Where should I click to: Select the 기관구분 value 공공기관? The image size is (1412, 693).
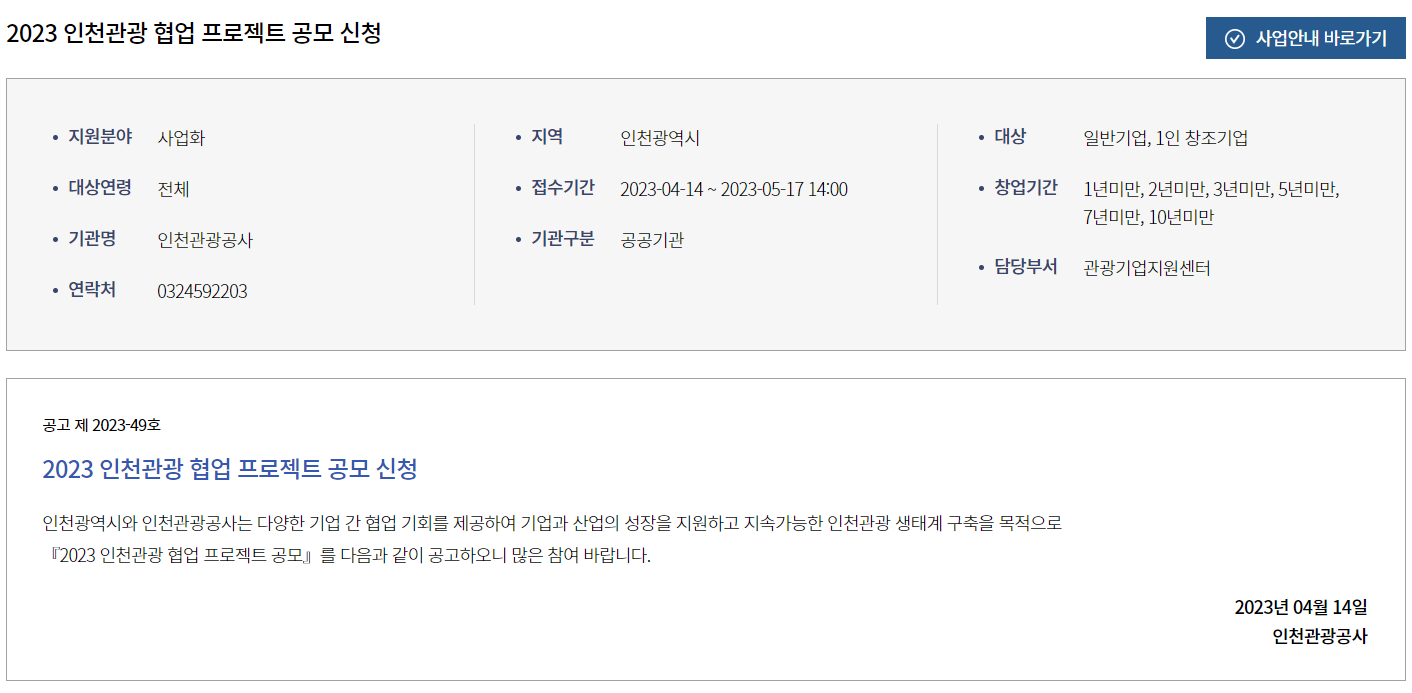(652, 240)
